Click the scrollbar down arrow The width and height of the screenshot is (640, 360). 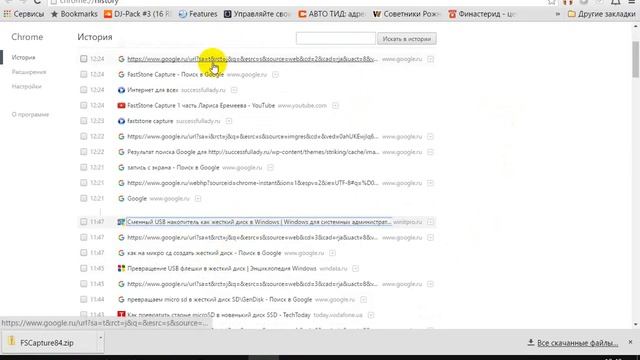click(636, 324)
